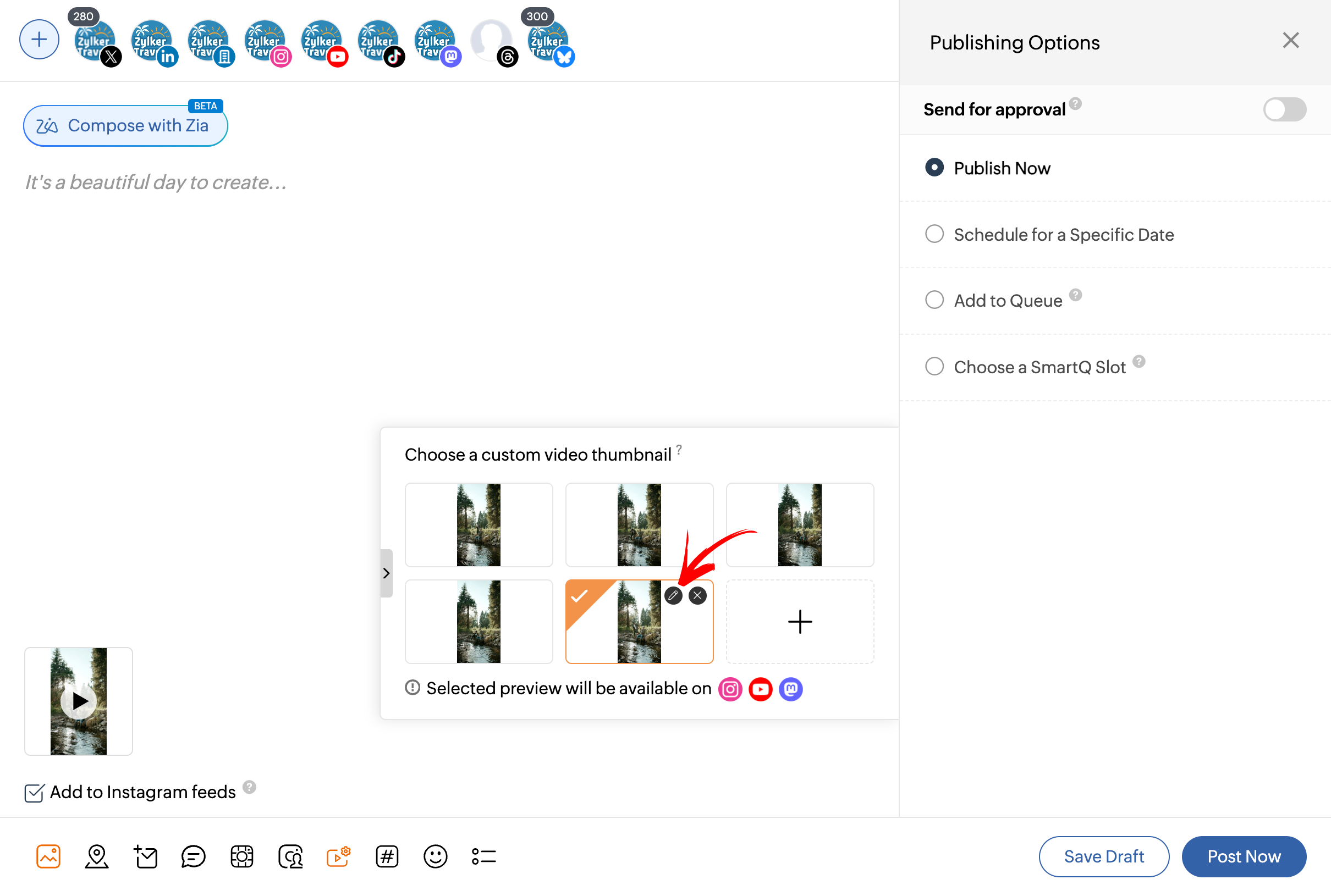Open the hashtag tool in toolbar

point(387,856)
